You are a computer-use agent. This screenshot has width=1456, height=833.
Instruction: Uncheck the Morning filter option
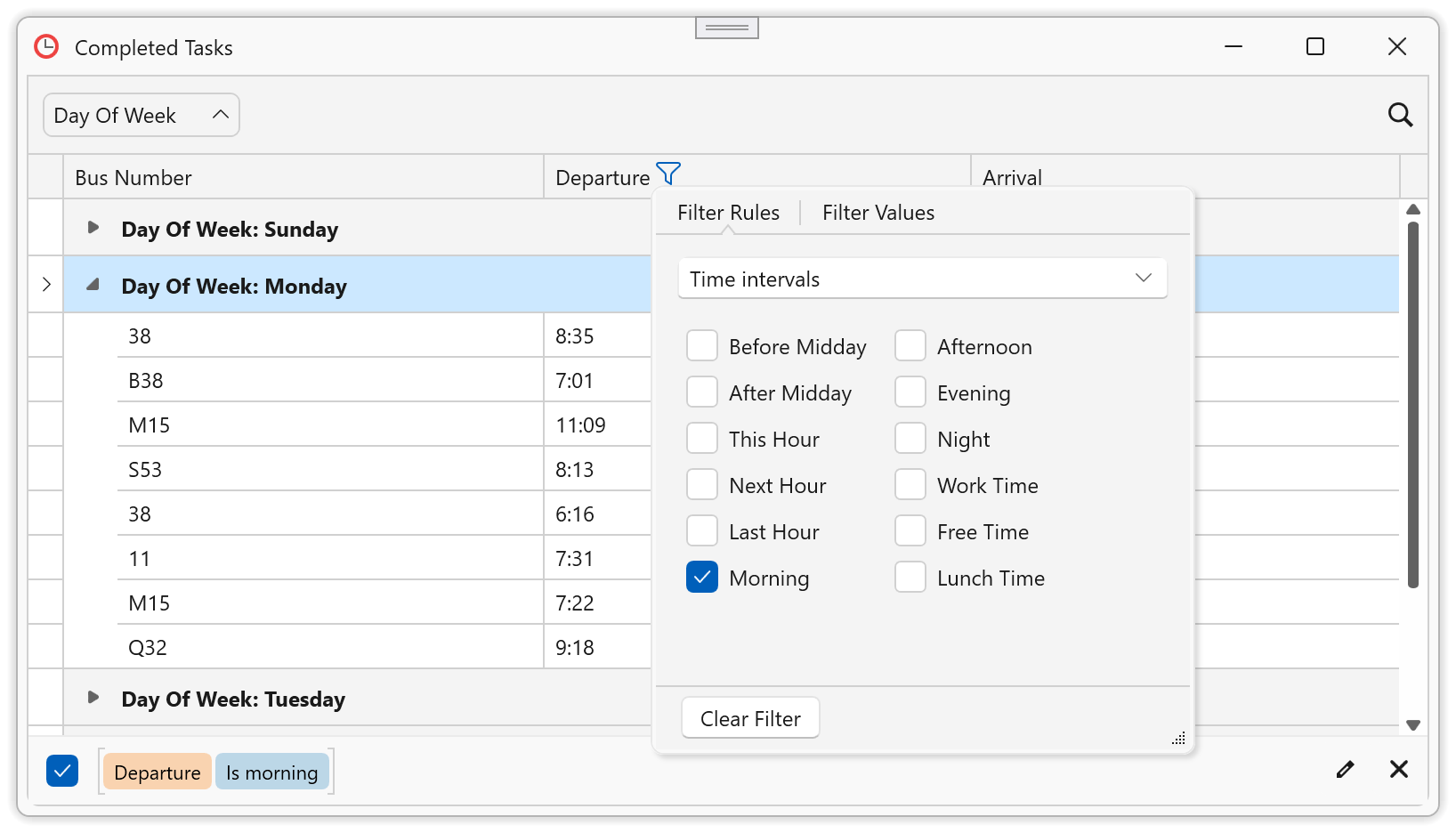click(x=702, y=577)
